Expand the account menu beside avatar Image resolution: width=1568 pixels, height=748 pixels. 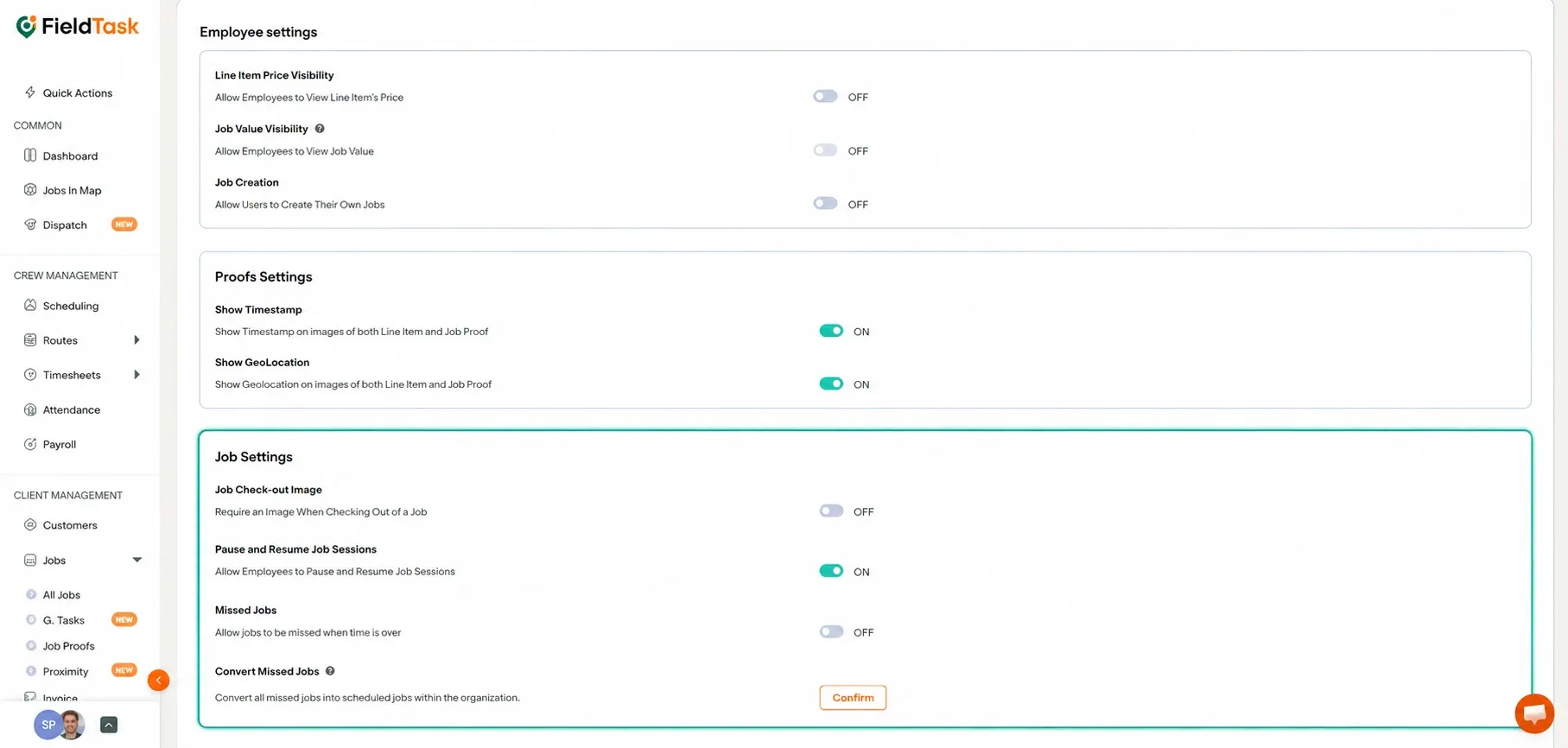click(x=109, y=725)
